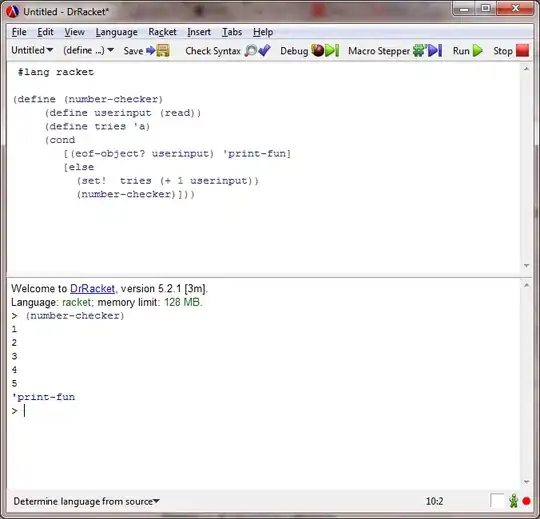The image size is (540, 519).
Task: Click the red garbage collection indicator dot
Action: pyautogui.click(x=526, y=501)
